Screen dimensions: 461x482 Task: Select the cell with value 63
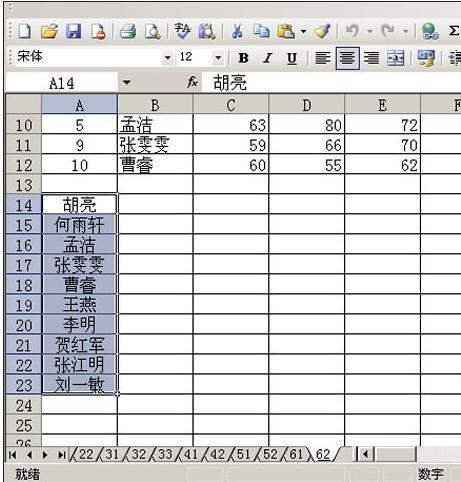pyautogui.click(x=231, y=125)
